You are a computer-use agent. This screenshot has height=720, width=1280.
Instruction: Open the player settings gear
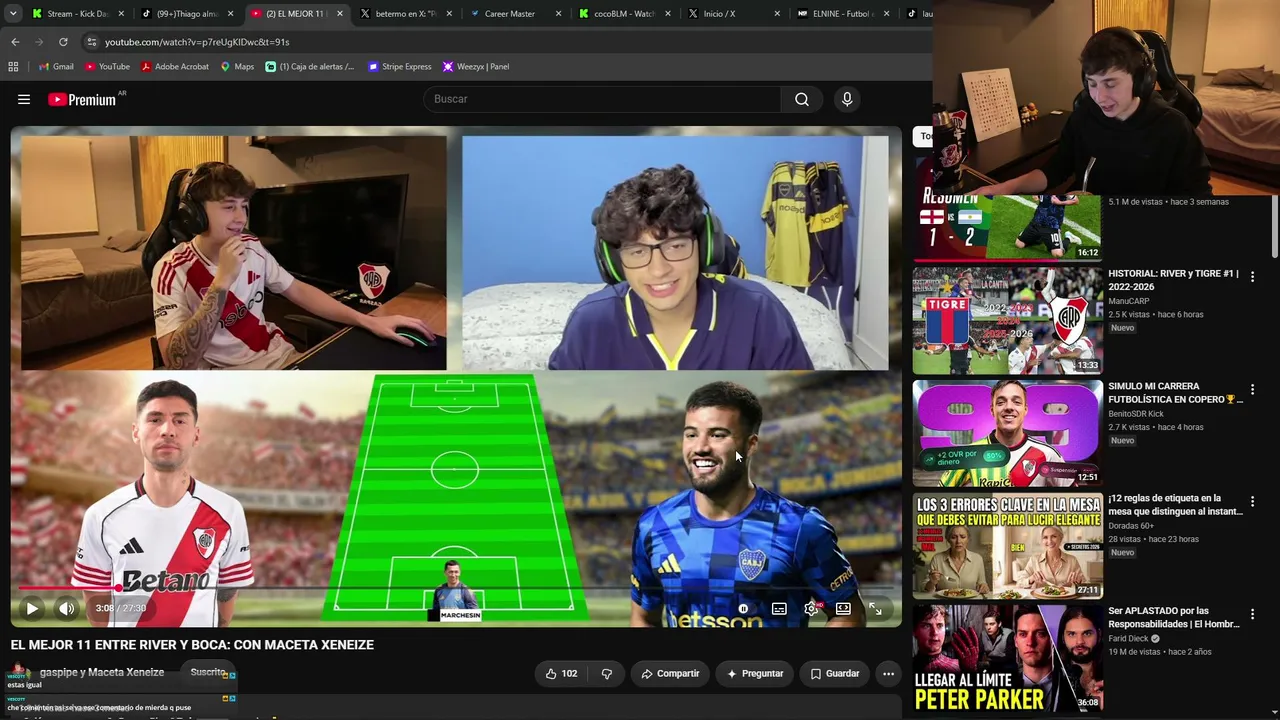(x=811, y=608)
